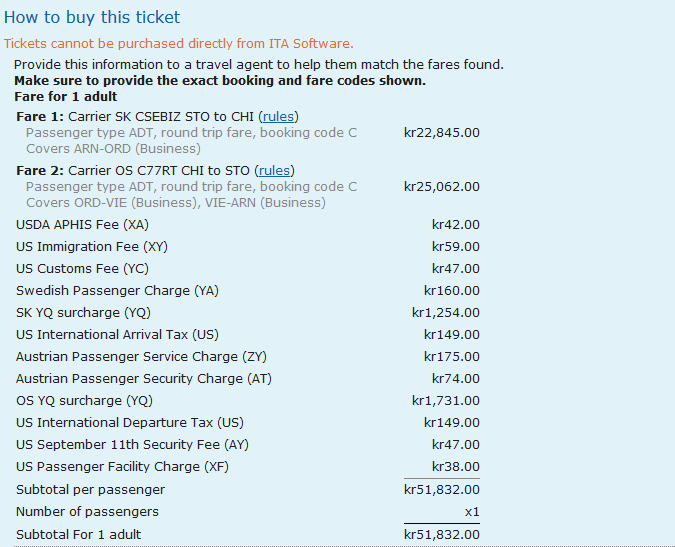Select the Fare 2 price kr25,062.00
This screenshot has height=547, width=675.
pyautogui.click(x=441, y=186)
